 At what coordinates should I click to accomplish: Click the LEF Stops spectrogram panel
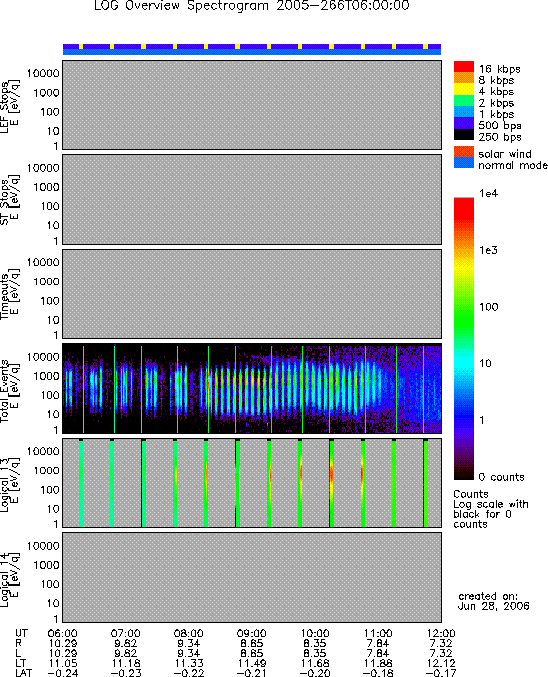click(x=252, y=105)
